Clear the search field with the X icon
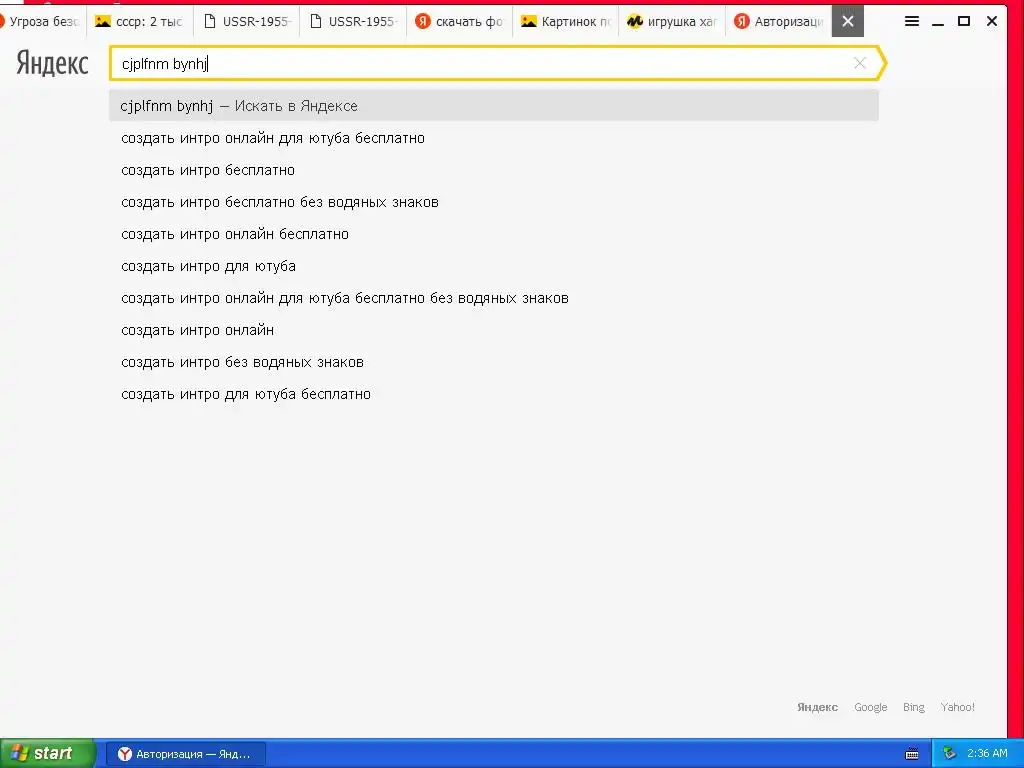Image resolution: width=1024 pixels, height=768 pixels. (859, 63)
